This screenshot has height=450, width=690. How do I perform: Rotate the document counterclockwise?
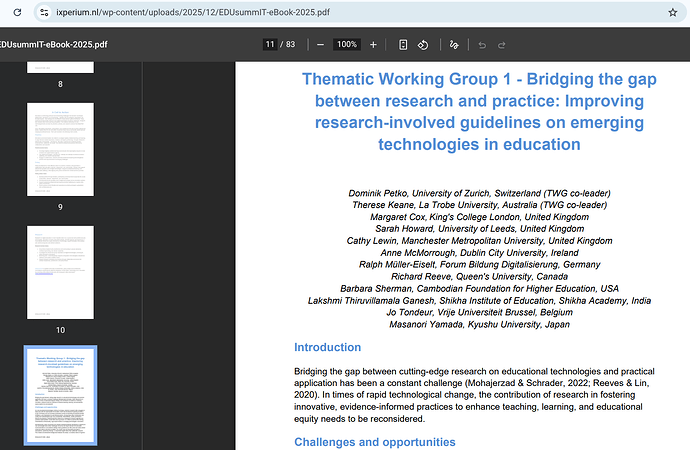(423, 45)
